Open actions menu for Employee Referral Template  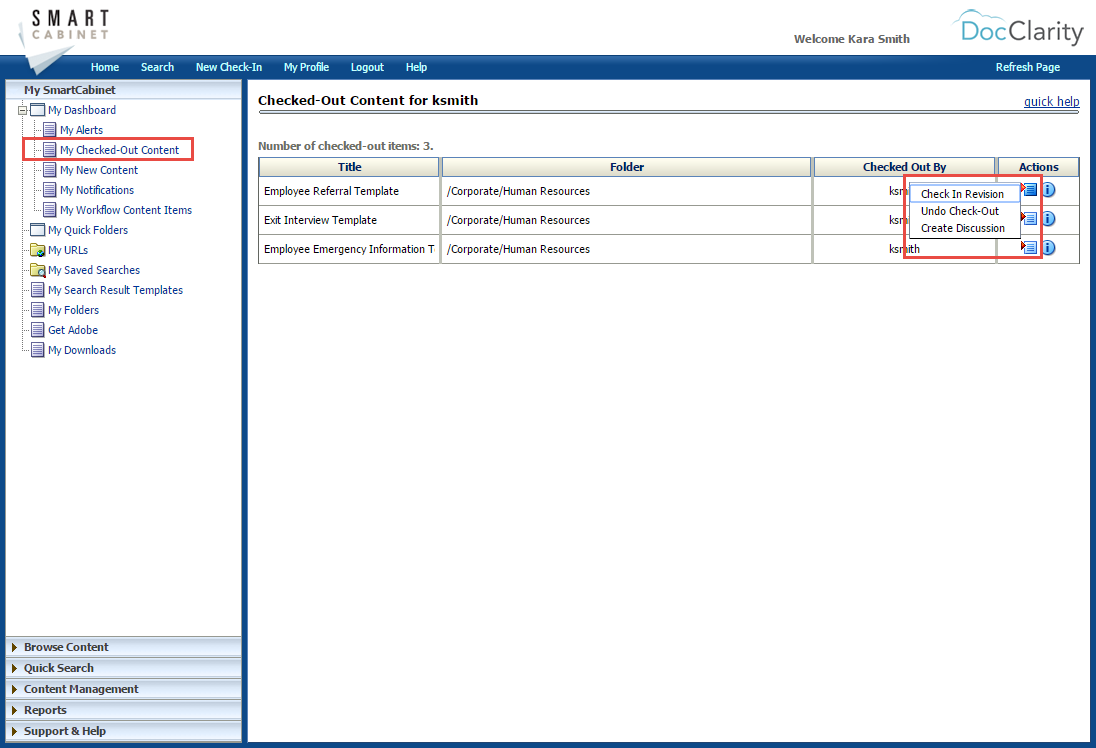[1028, 190]
